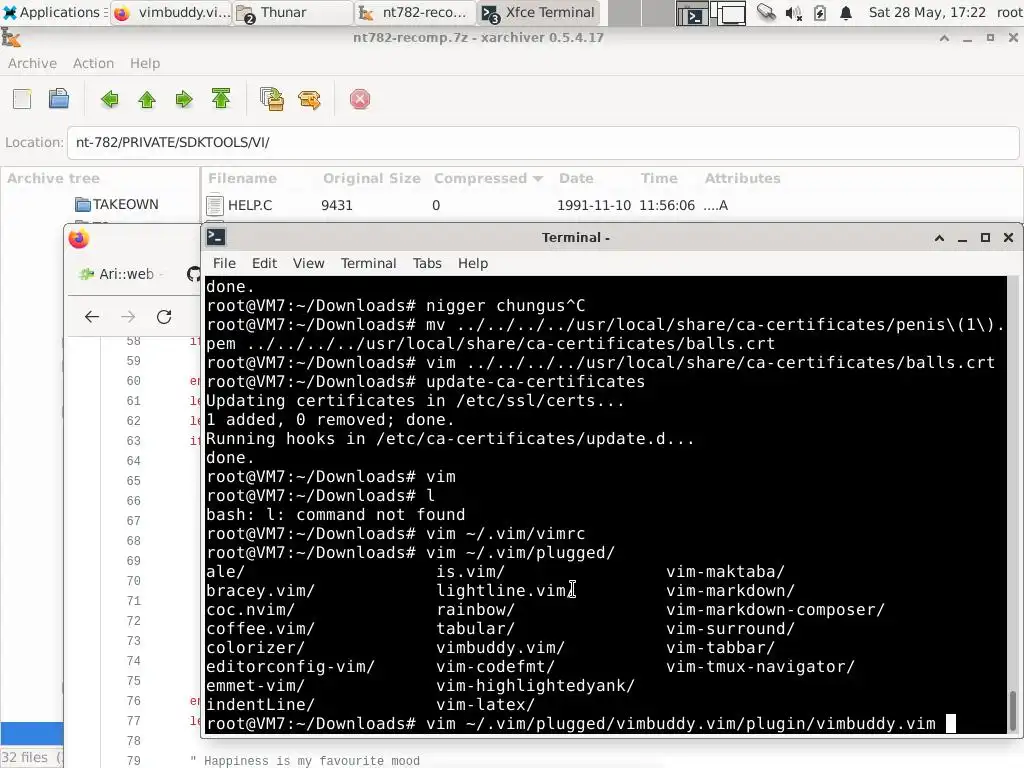Click the Firefox logo in browser title bar
This screenshot has height=768, width=1024.
tap(78, 239)
